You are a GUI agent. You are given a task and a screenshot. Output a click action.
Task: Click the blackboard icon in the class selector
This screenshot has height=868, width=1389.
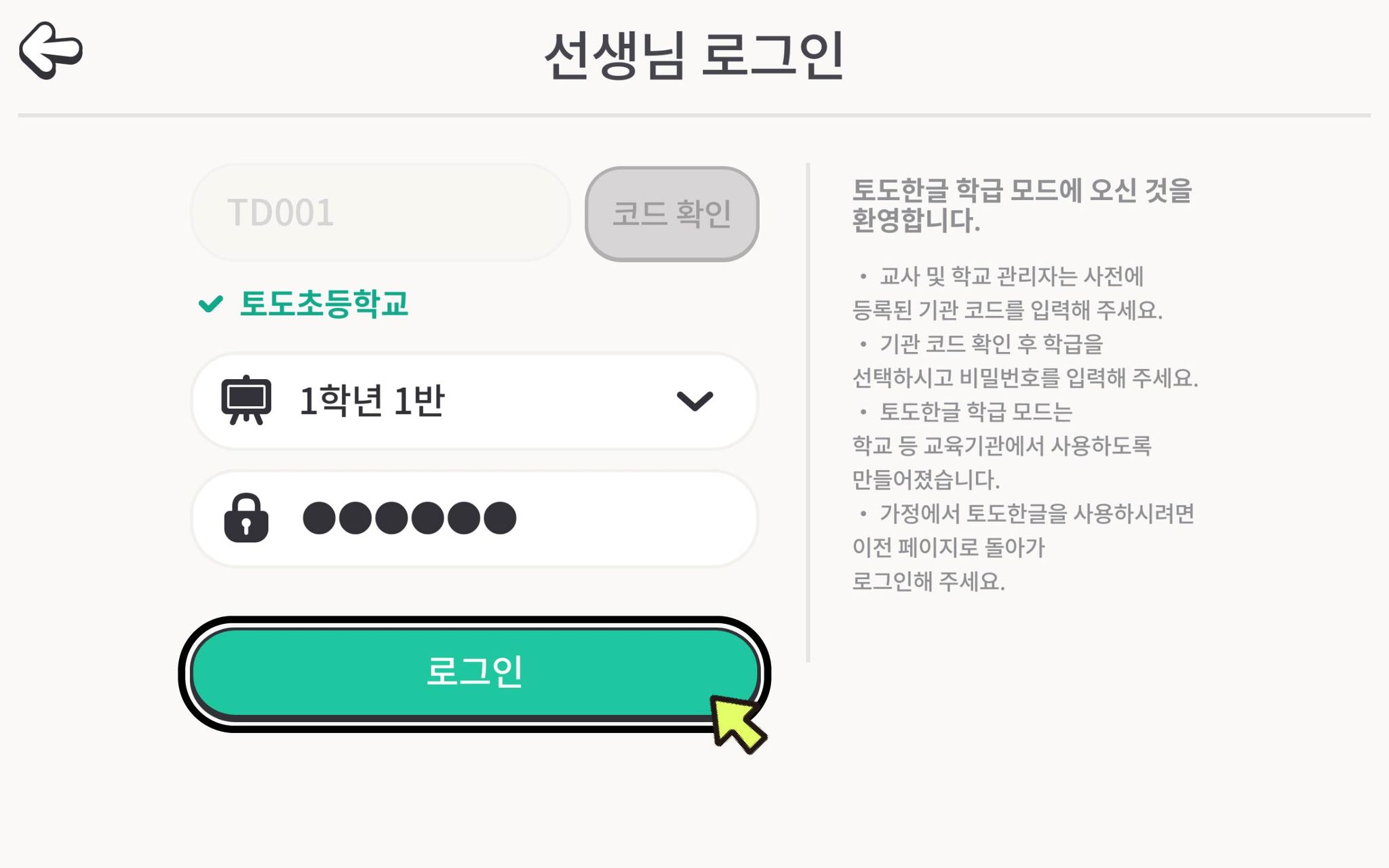click(246, 400)
